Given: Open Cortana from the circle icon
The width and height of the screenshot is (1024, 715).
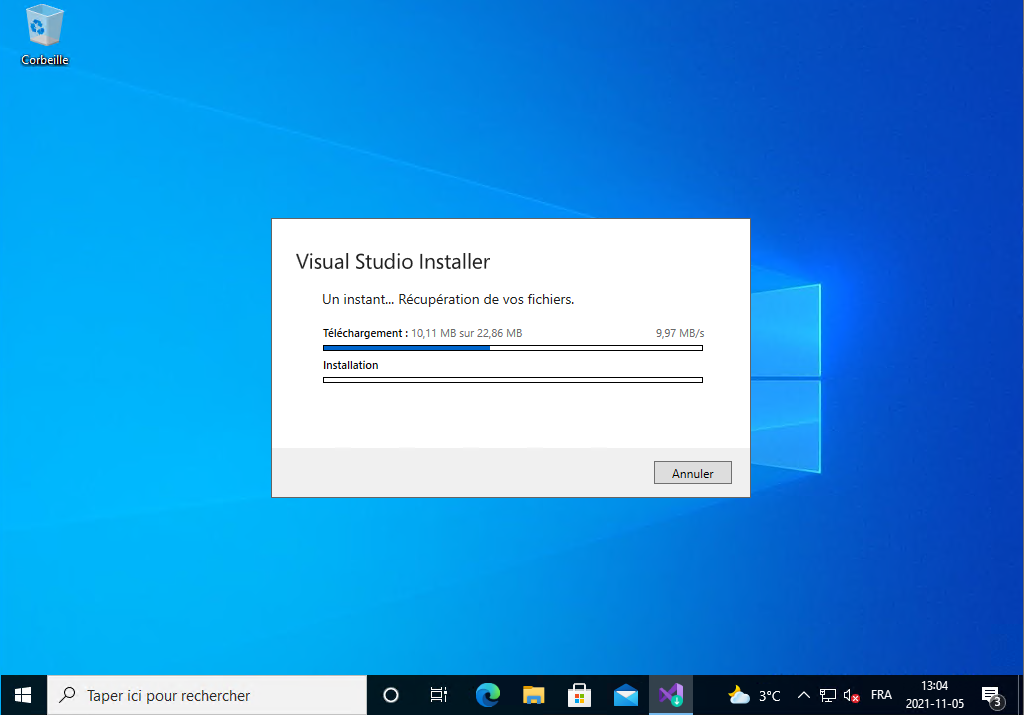Looking at the screenshot, I should pyautogui.click(x=391, y=695).
